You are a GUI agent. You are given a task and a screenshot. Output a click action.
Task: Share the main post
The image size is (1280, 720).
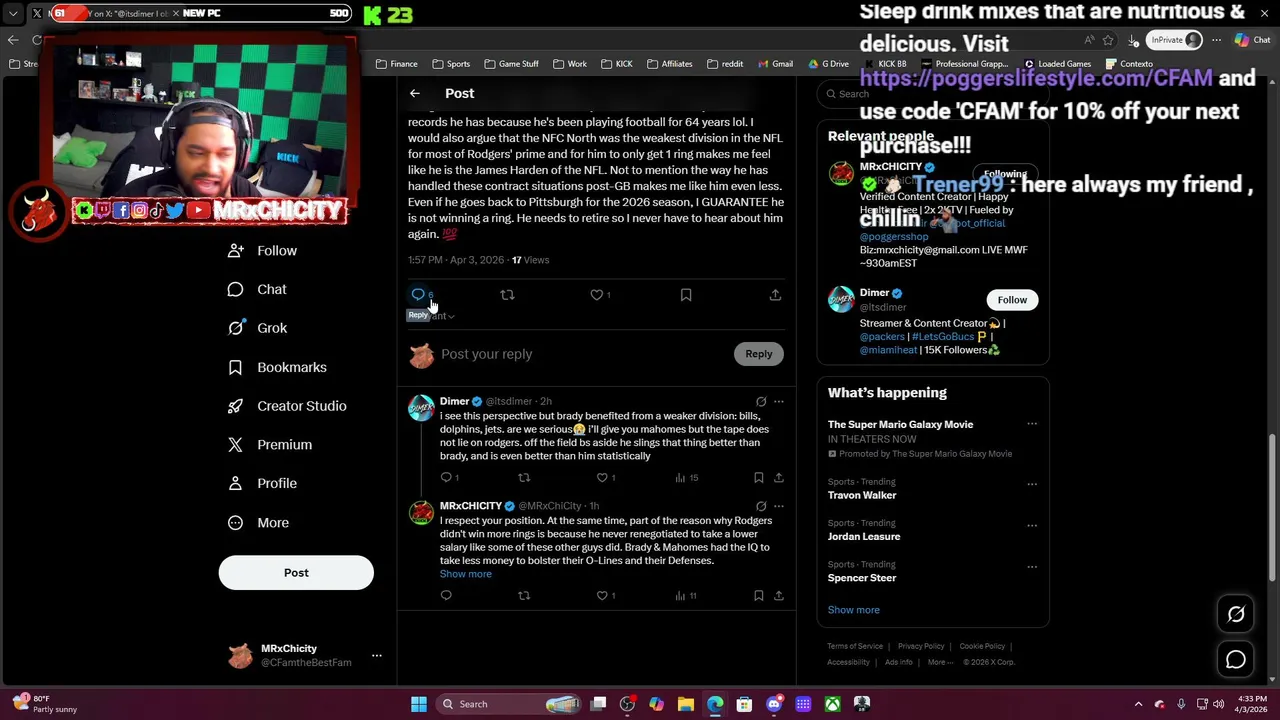775,295
